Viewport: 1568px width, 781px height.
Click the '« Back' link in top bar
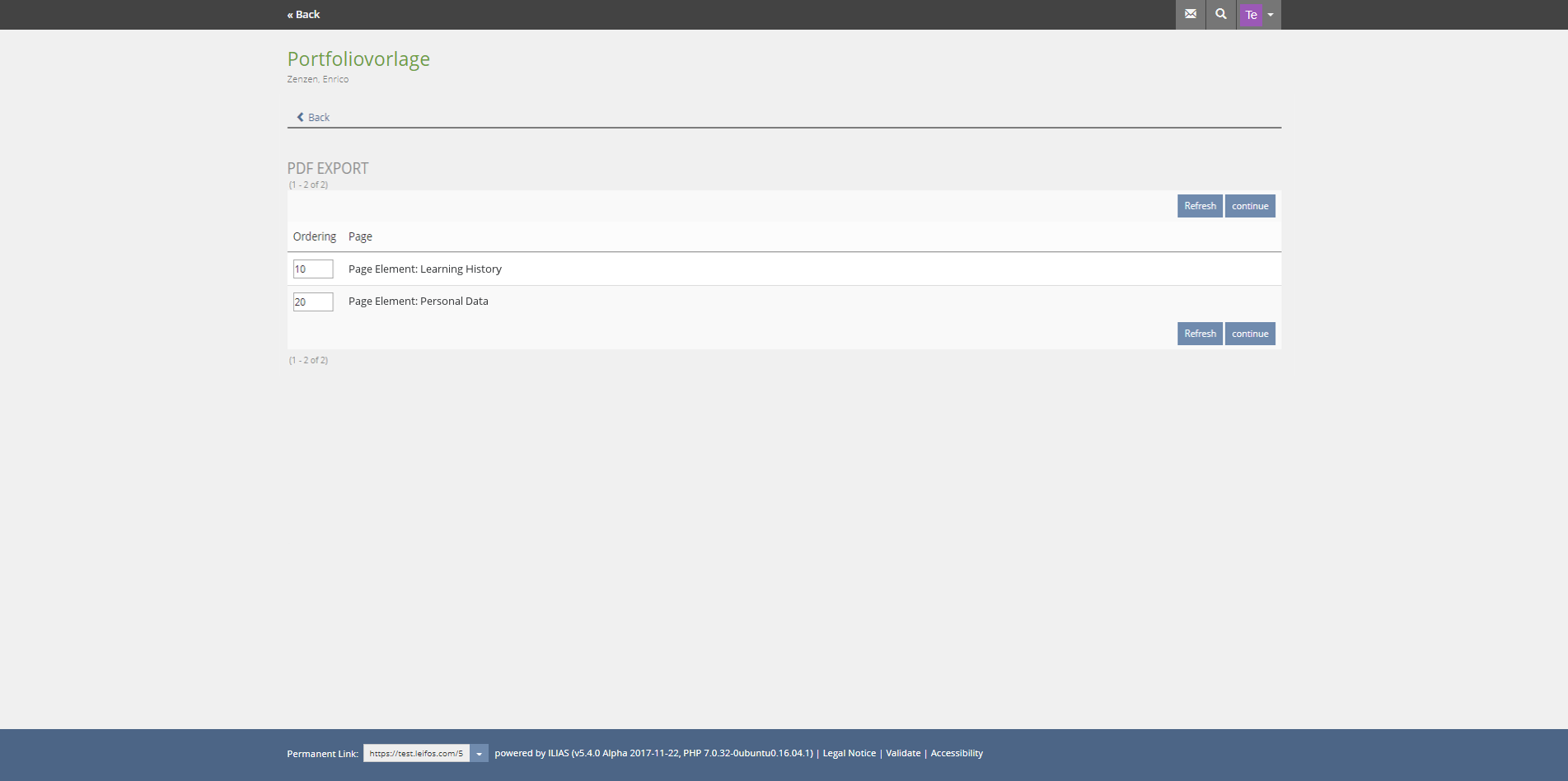click(x=303, y=14)
